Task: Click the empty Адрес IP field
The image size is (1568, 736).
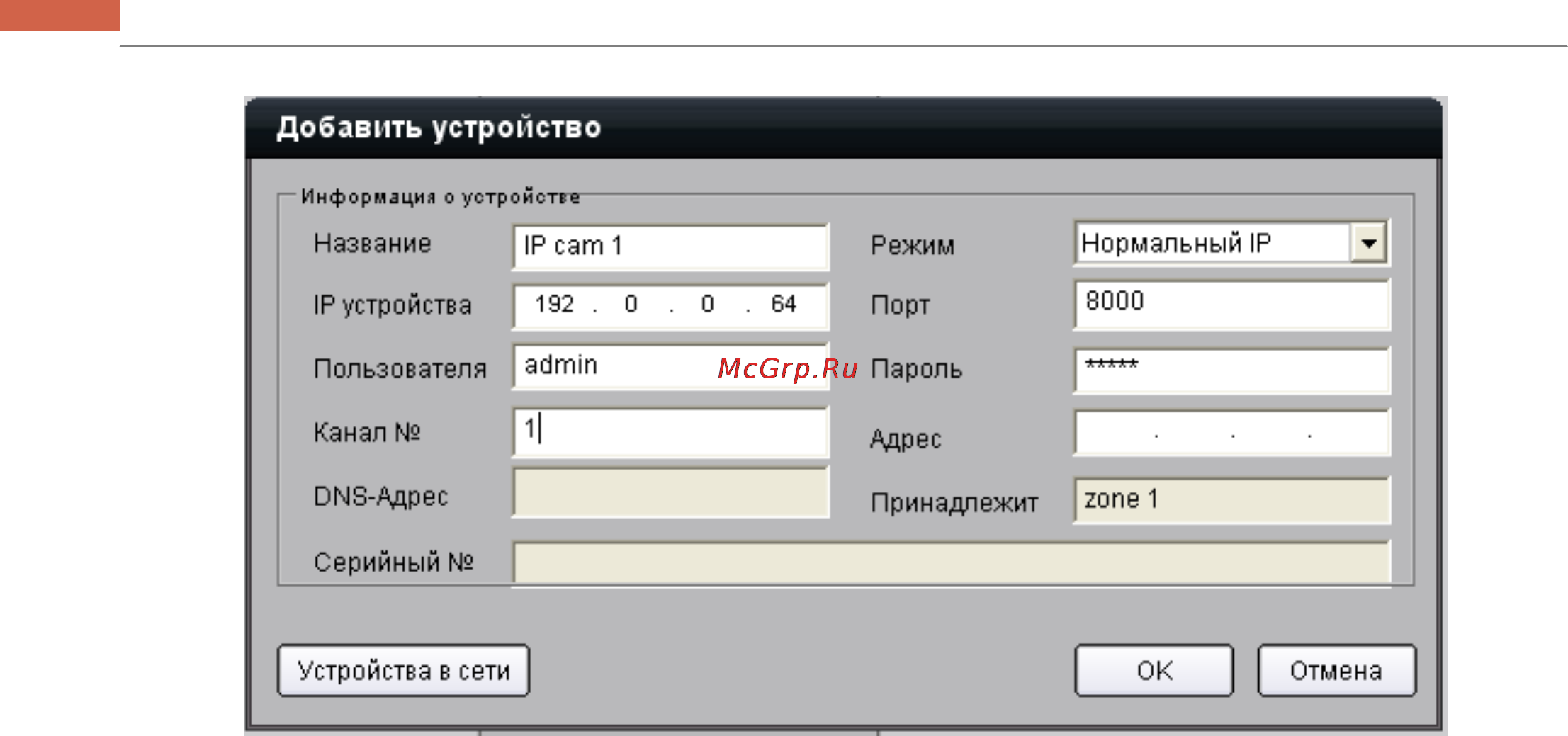Action: [1232, 432]
